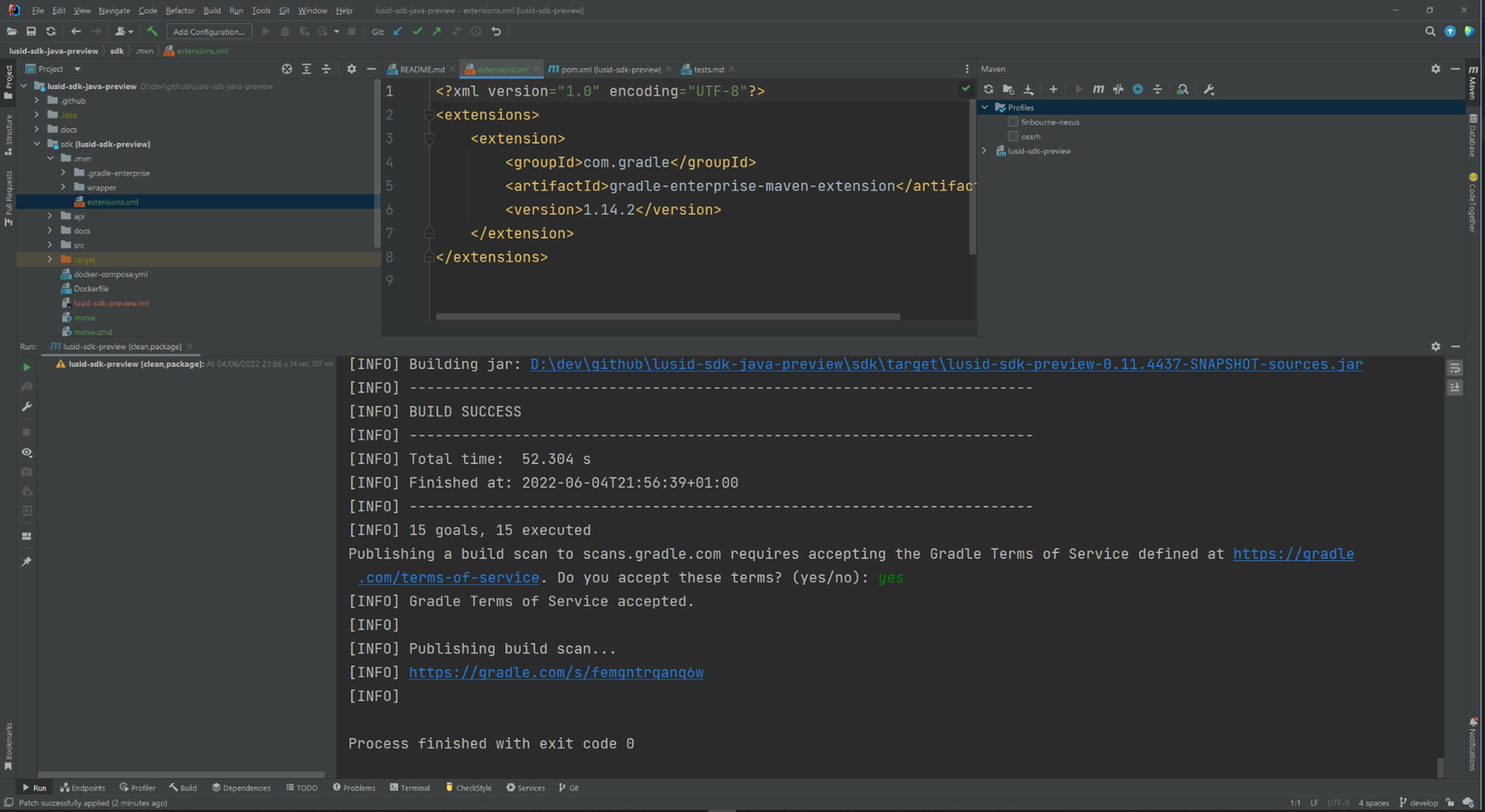This screenshot has width=1485, height=812.
Task: Collapse the .mvn folder
Action: tap(50, 158)
